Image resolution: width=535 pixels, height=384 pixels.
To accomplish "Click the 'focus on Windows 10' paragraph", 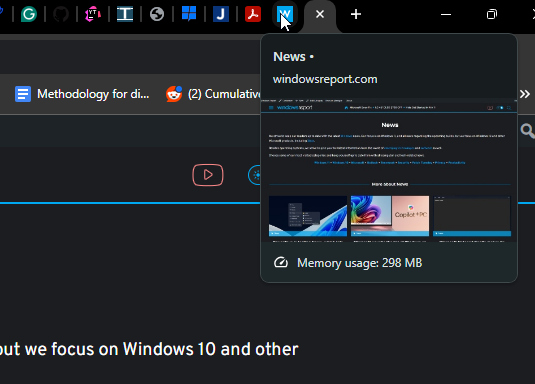I will tap(149, 349).
